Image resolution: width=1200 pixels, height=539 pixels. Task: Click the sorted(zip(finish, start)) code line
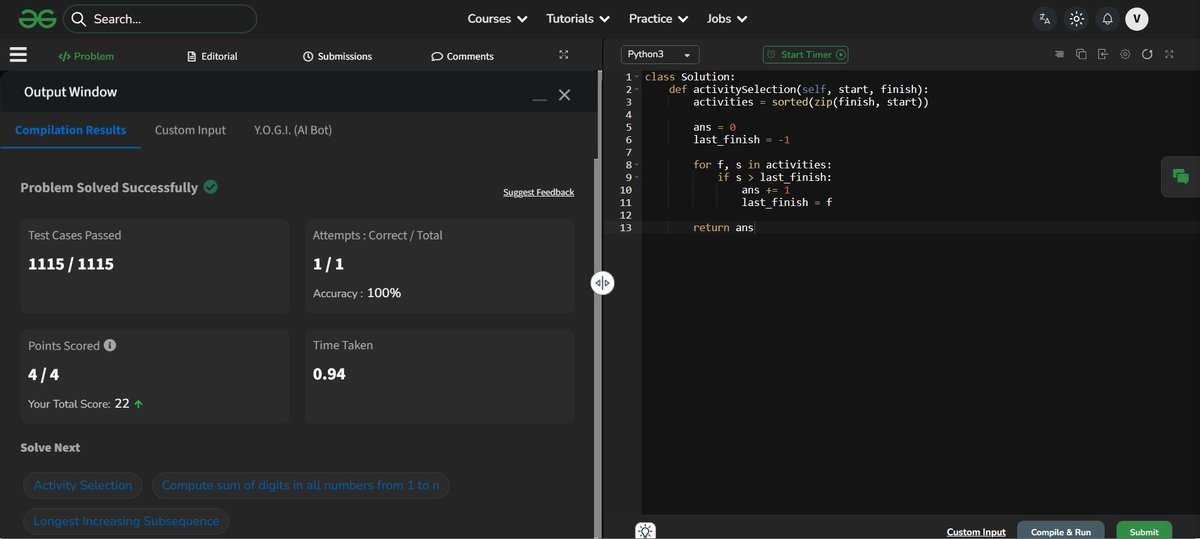tap(811, 102)
